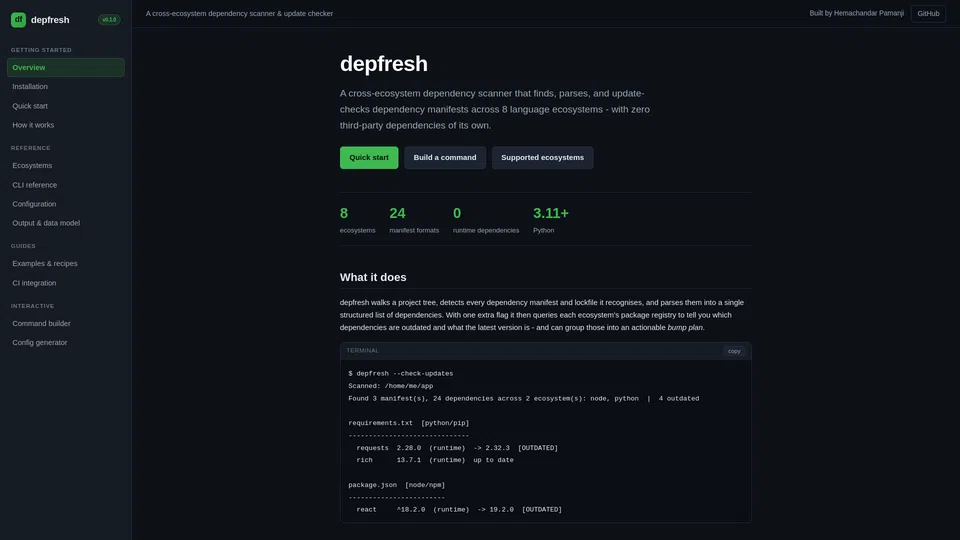Navigate to Ecosystems reference
This screenshot has height=540, width=960.
tap(66, 165)
